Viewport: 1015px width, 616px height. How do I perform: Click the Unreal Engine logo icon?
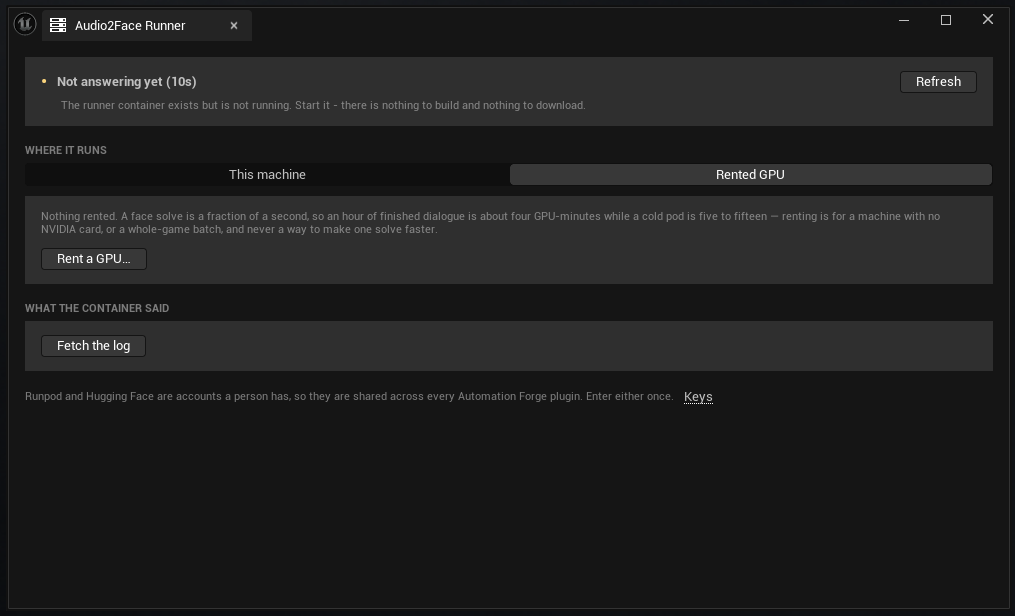25,25
